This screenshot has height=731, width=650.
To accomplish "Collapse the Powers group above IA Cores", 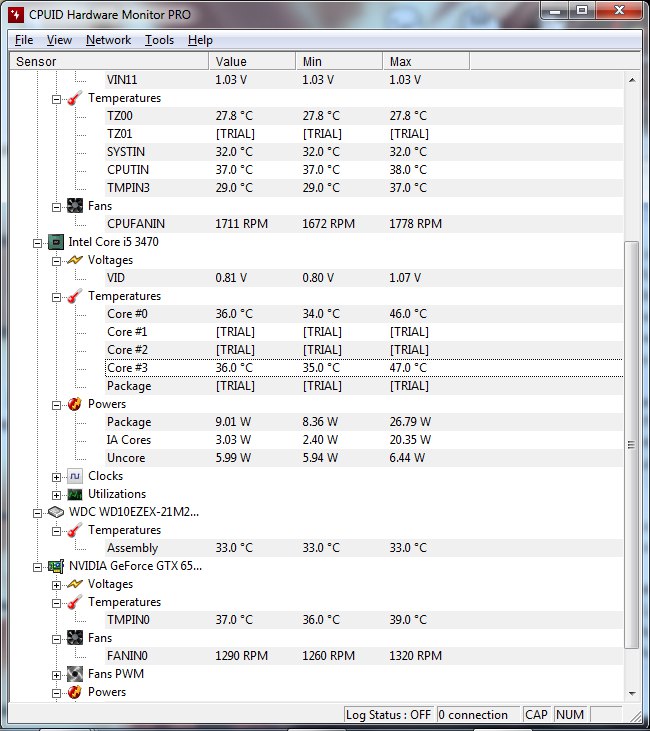I will (x=56, y=405).
